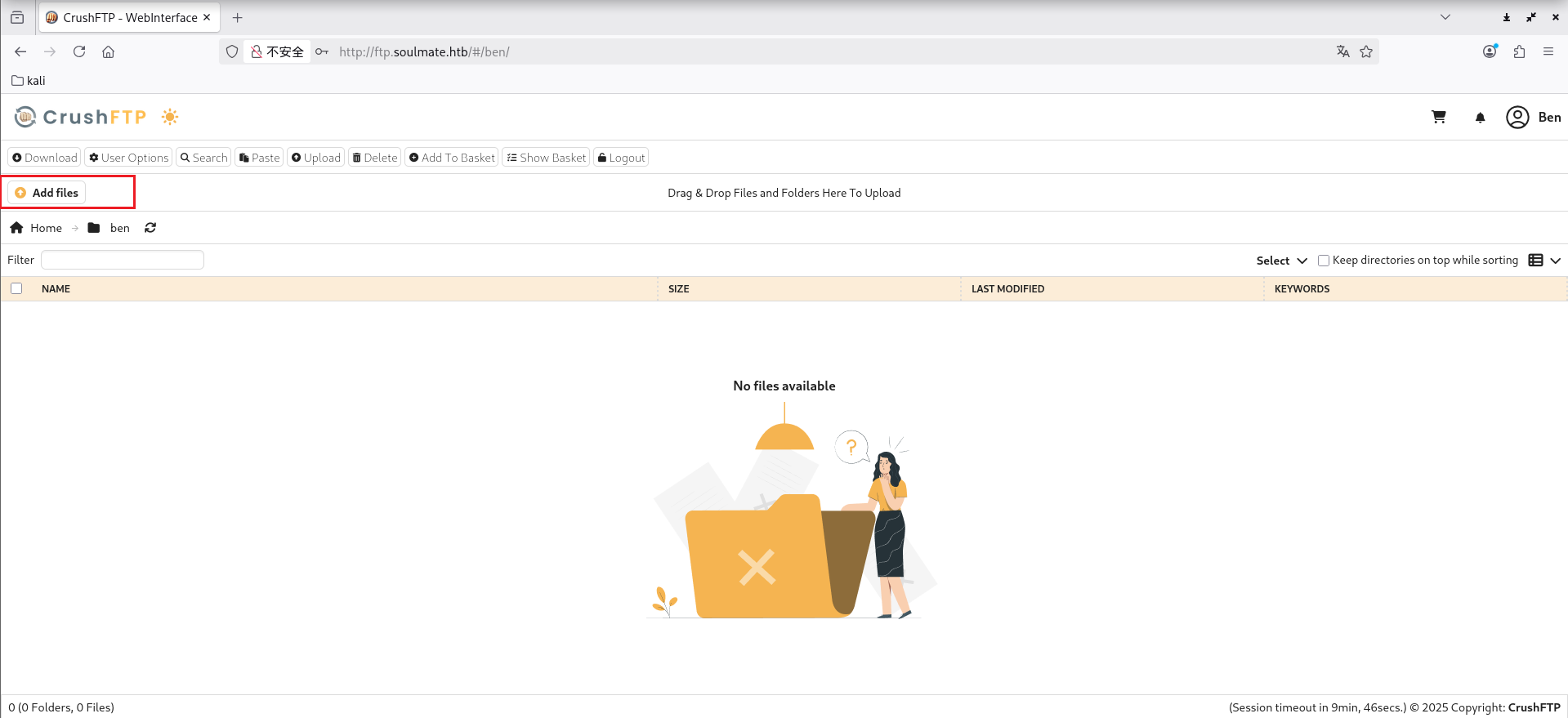Click the Download toolbar button

tap(45, 158)
